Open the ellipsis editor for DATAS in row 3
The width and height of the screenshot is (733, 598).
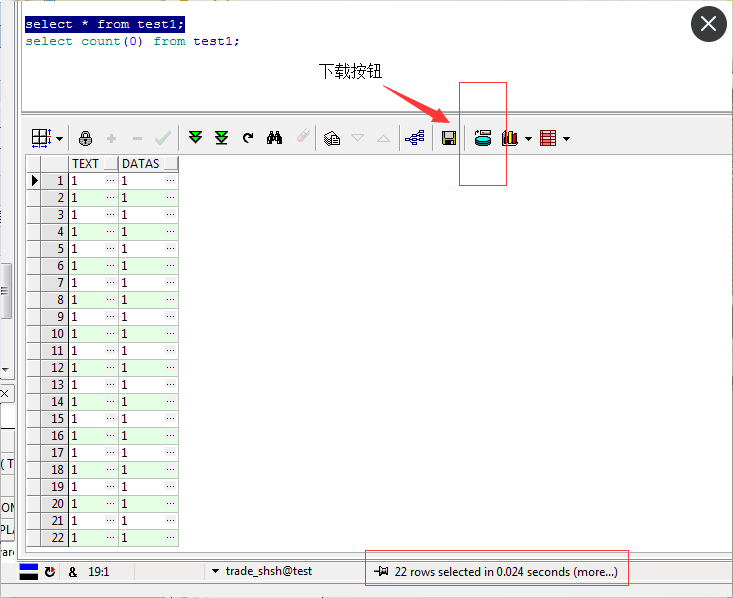[171, 214]
